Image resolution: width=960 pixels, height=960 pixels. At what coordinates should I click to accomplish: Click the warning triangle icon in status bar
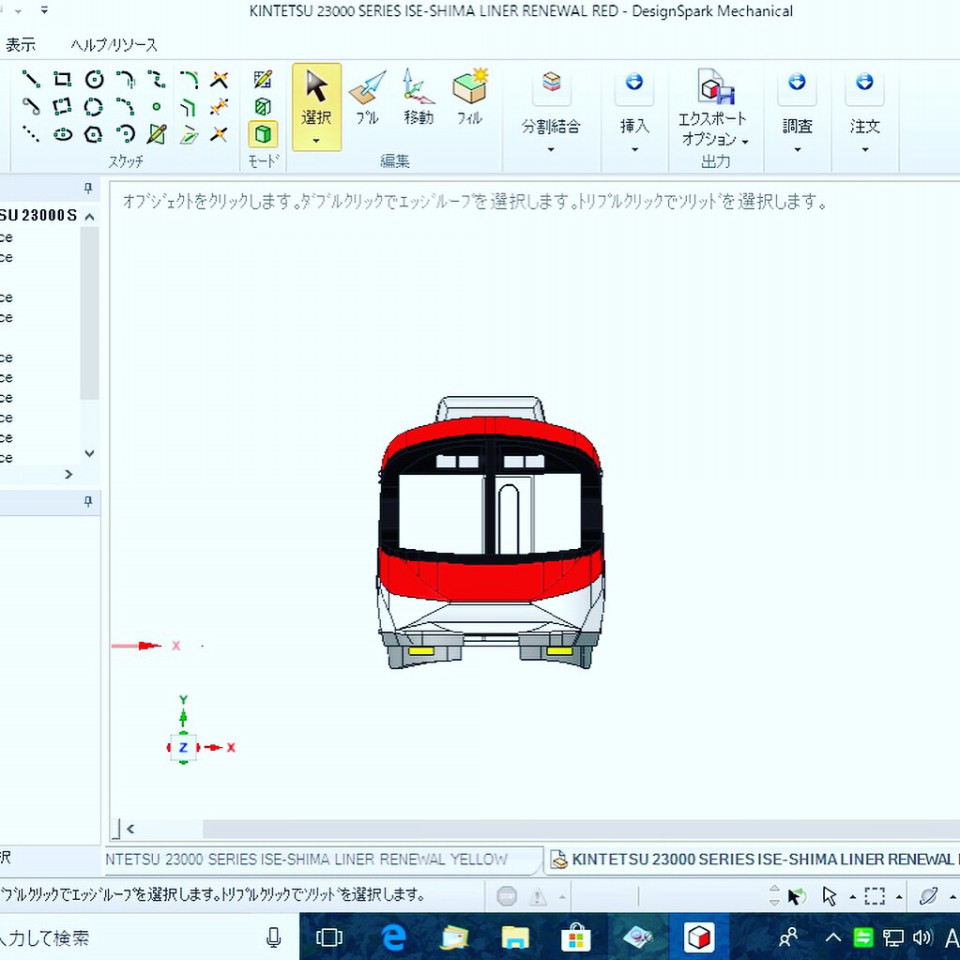(538, 897)
